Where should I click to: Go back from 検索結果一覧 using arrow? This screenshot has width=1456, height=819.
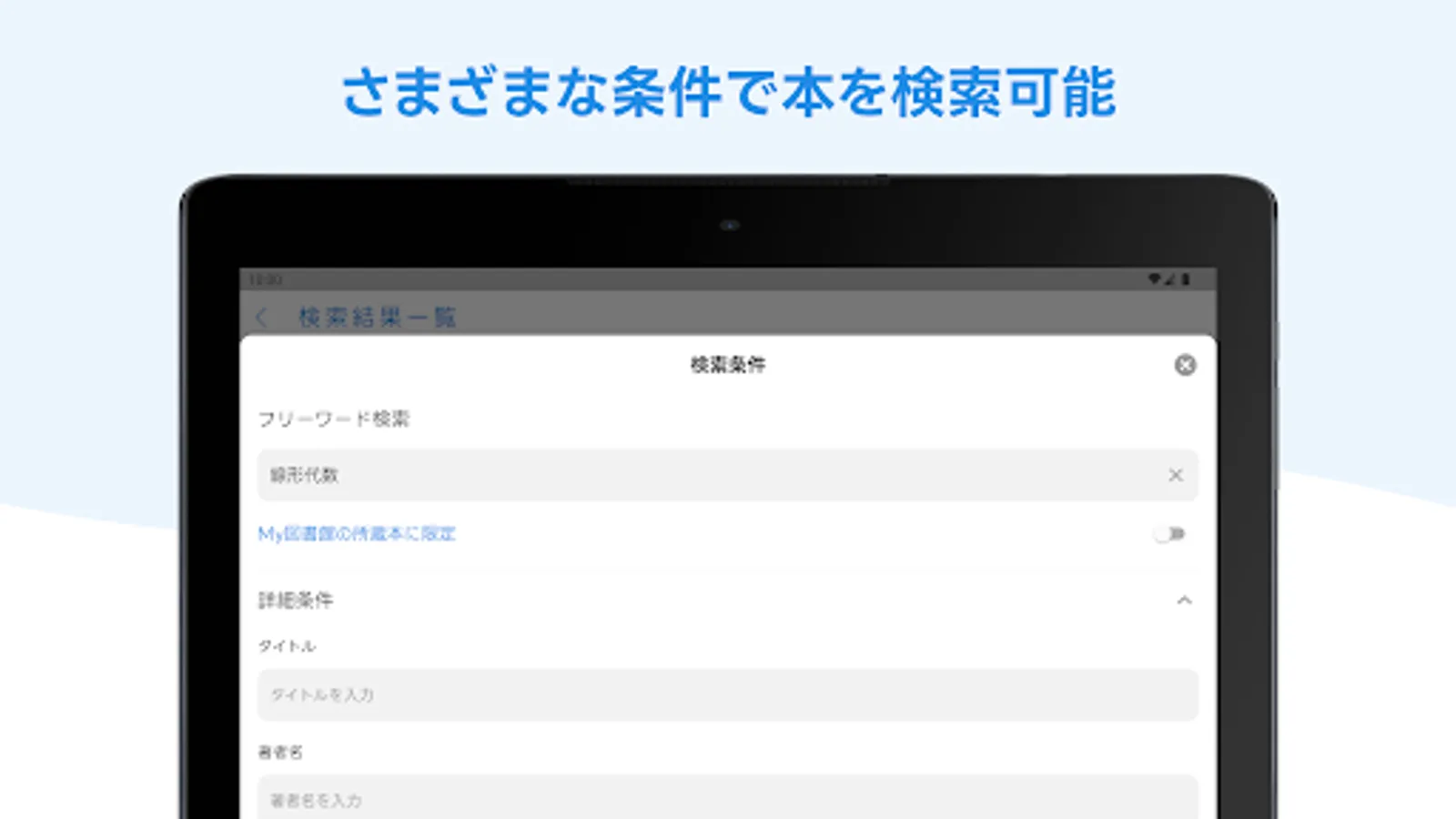pyautogui.click(x=262, y=318)
